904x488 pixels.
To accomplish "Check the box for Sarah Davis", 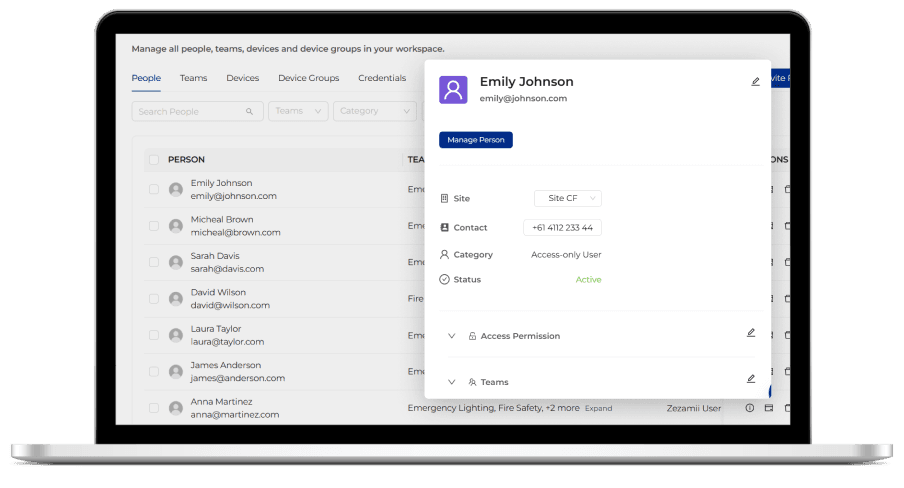I will click(x=154, y=262).
